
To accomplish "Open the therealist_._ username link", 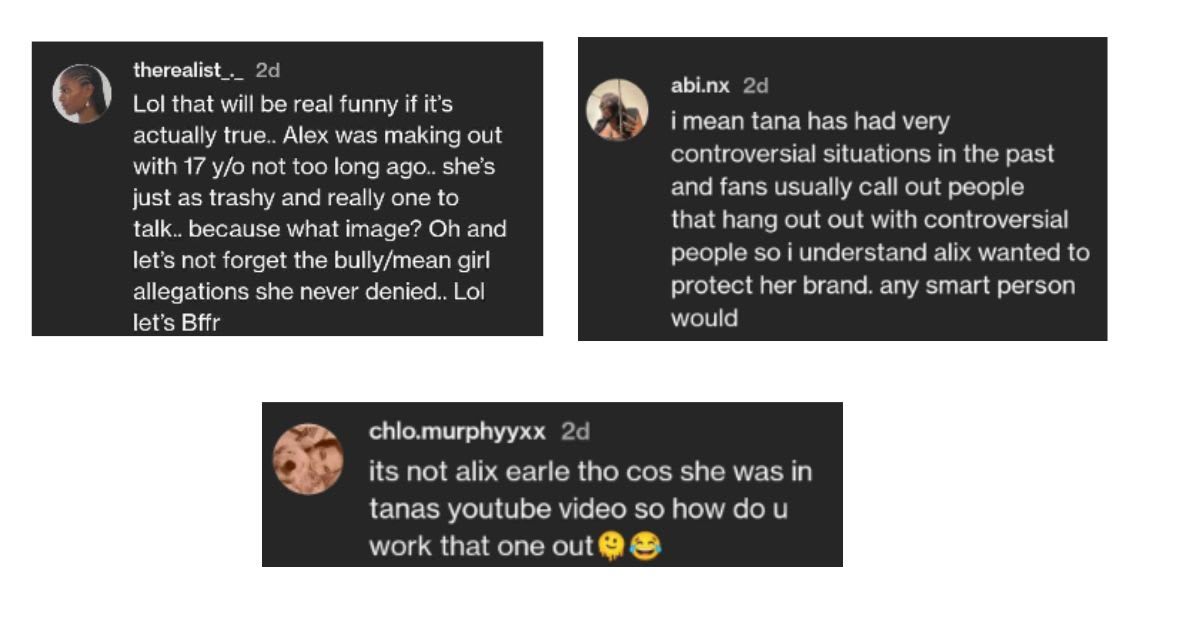I will 188,70.
